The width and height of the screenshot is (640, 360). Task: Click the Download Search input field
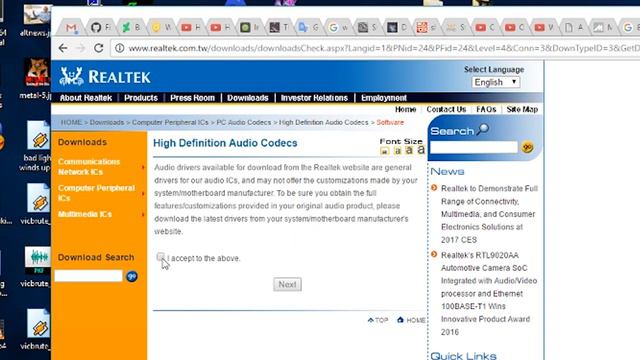click(x=89, y=276)
